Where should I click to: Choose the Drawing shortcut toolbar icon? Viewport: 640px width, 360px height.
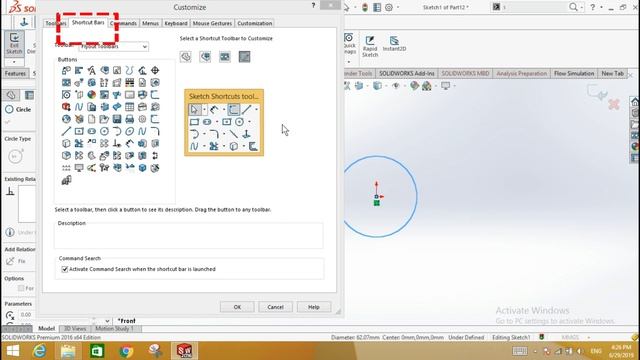click(x=225, y=57)
